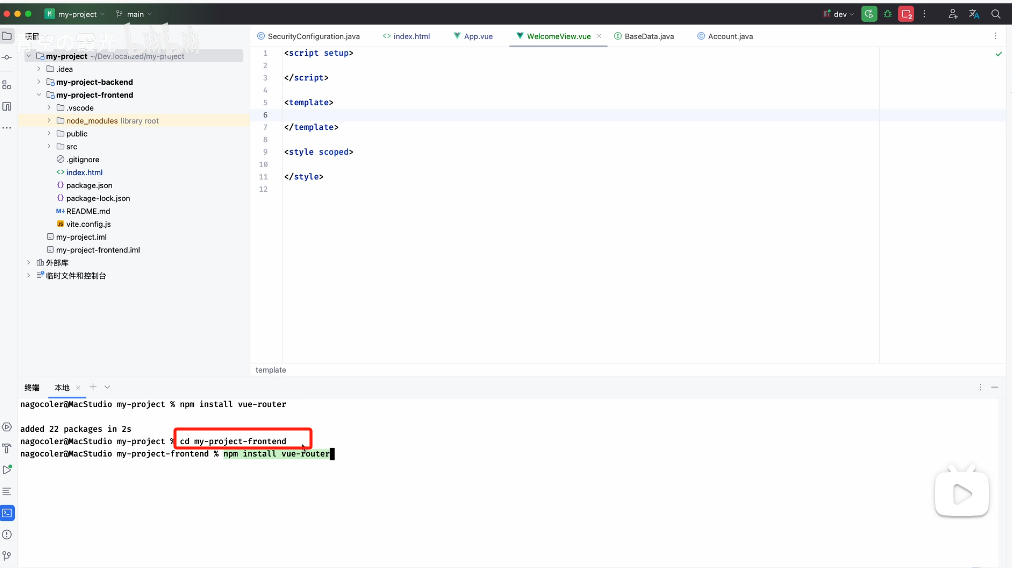The height and width of the screenshot is (568, 1012).
Task: Open the TODO list tool window icon
Action: click(x=7, y=491)
